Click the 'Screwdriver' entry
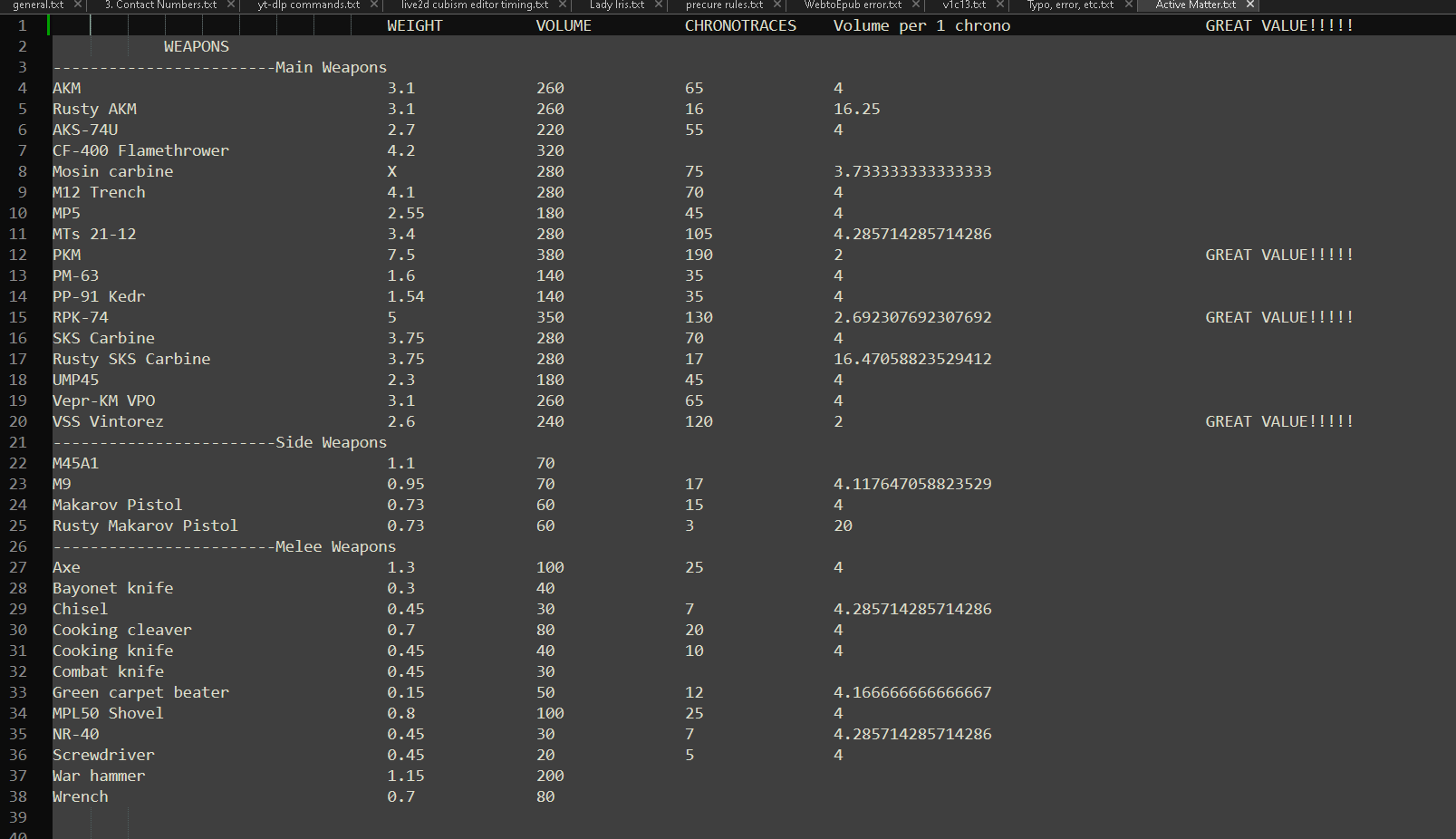Viewport: 1456px width, 839px height. pyautogui.click(x=103, y=755)
